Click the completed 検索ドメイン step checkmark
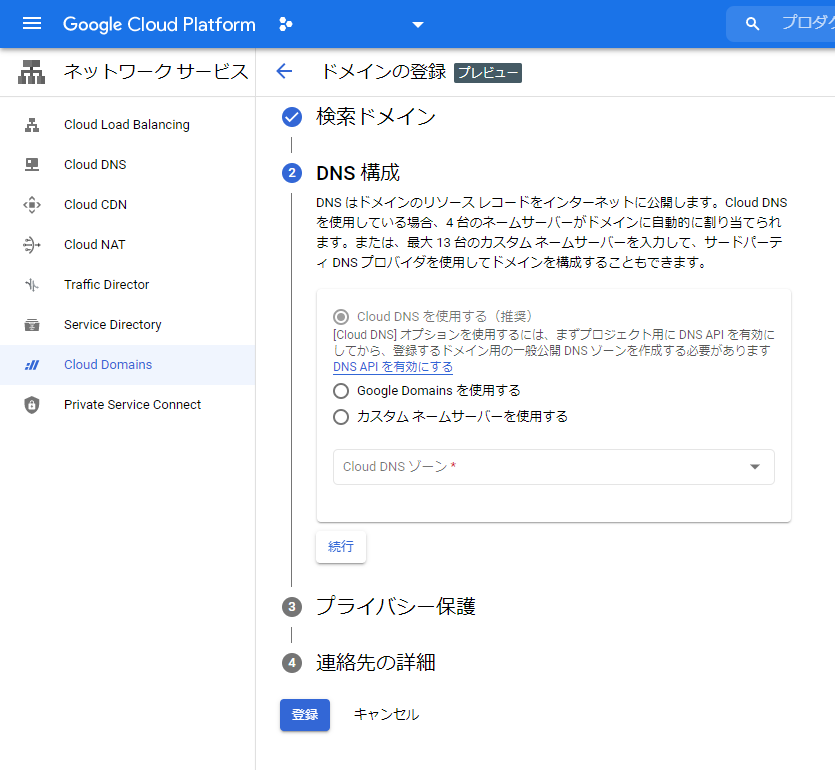The height and width of the screenshot is (770, 835). (292, 117)
